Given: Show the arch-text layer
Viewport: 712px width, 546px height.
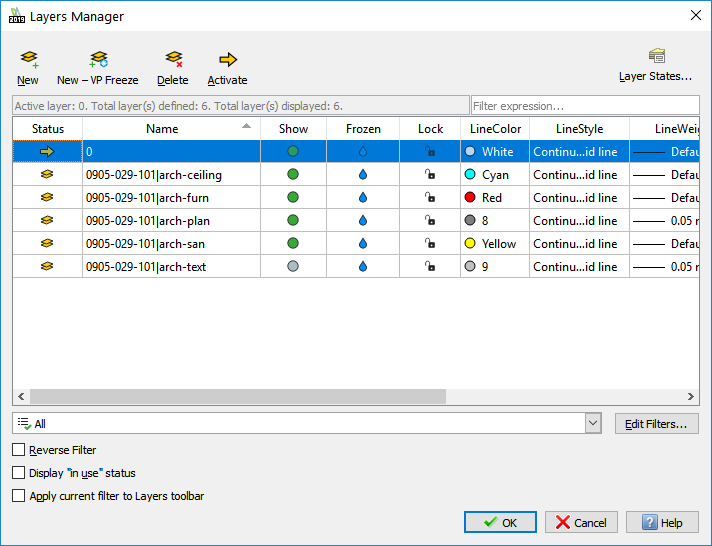Looking at the screenshot, I should pos(293,266).
